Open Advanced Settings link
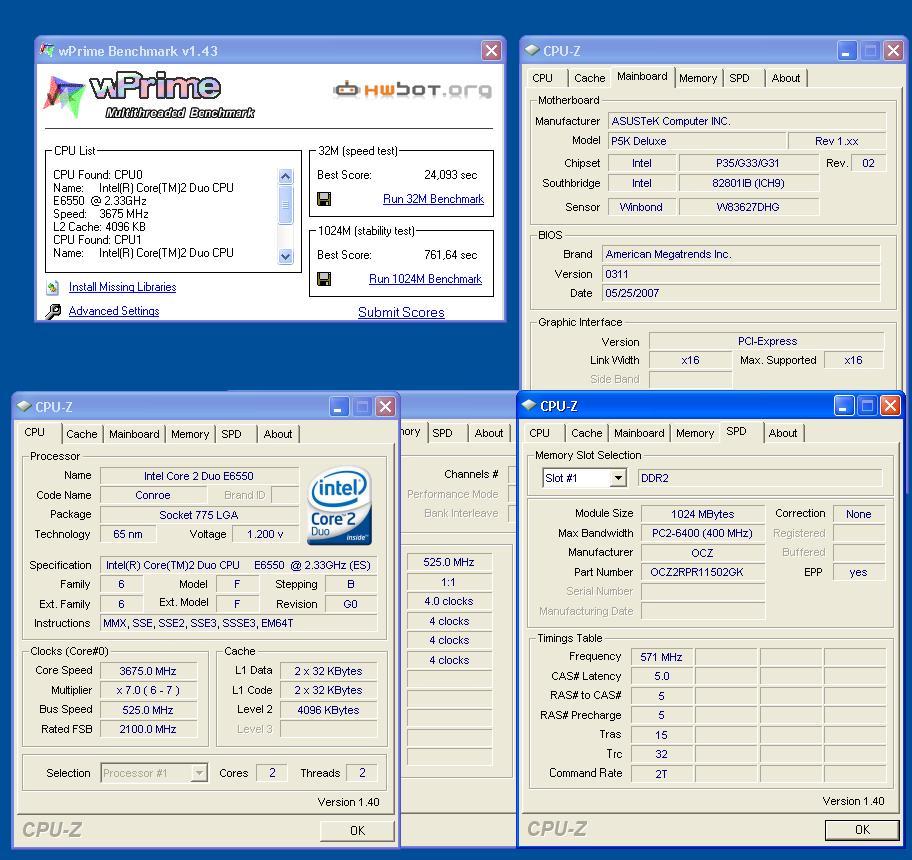 114,311
